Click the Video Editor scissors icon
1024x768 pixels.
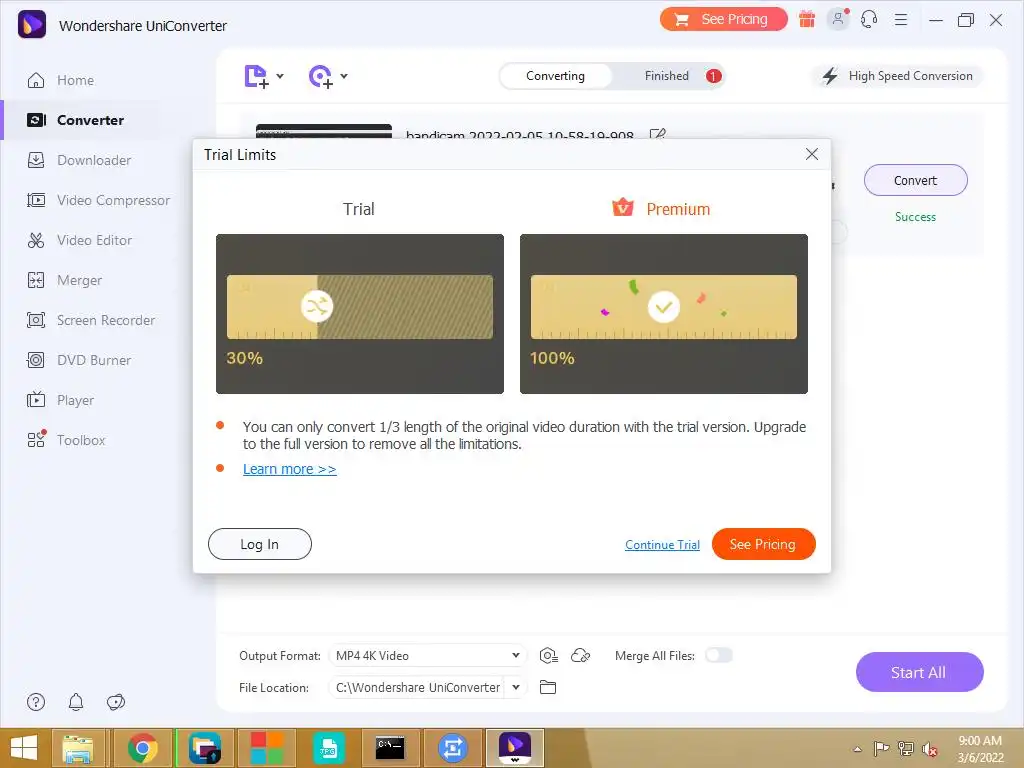tap(36, 240)
